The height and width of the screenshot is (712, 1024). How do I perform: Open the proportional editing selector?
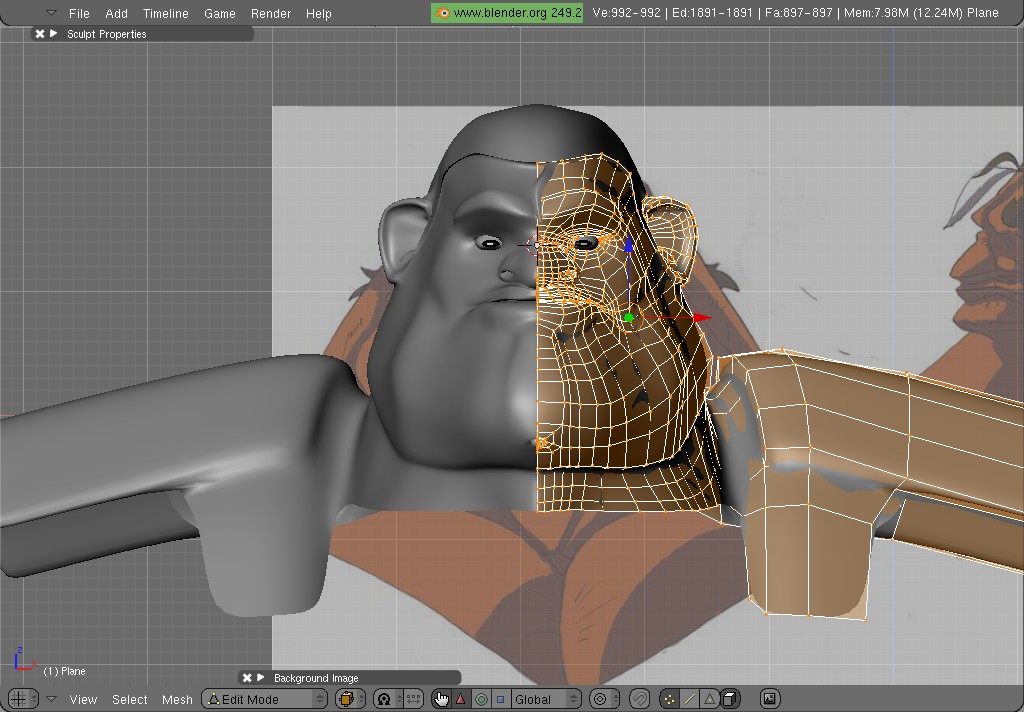[604, 699]
